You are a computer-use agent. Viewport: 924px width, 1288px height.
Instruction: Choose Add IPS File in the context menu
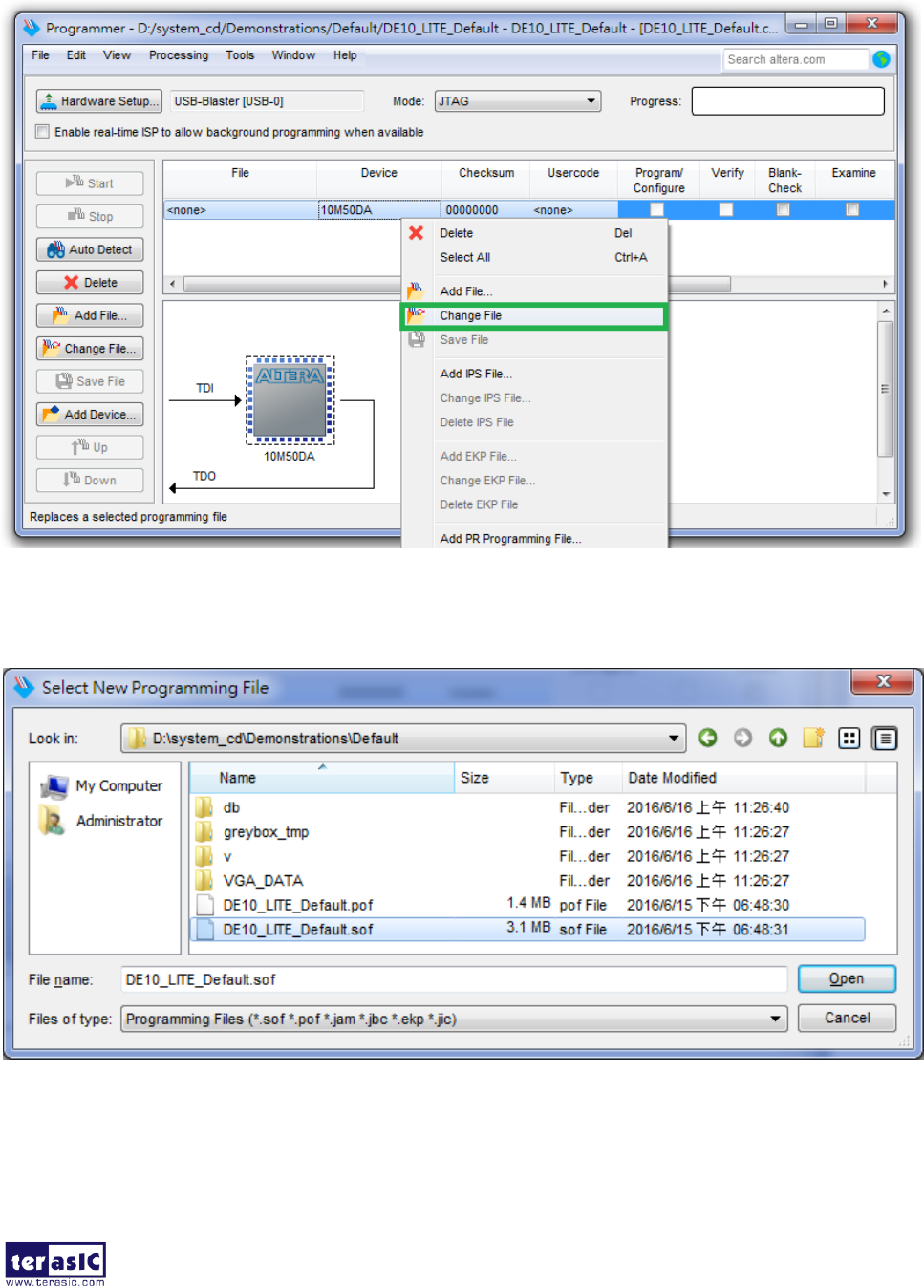coord(534,374)
